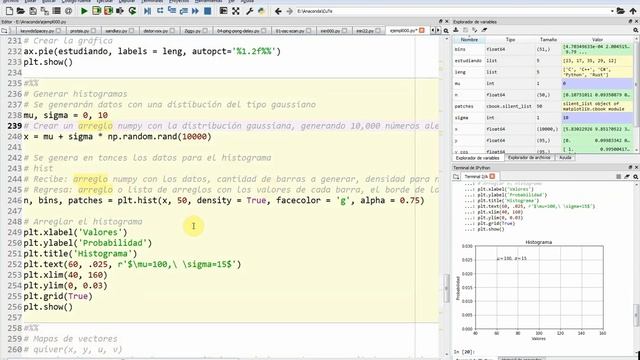The height and width of the screenshot is (360, 640).
Task: Click the Histograma plot in the console
Action: [x=533, y=290]
